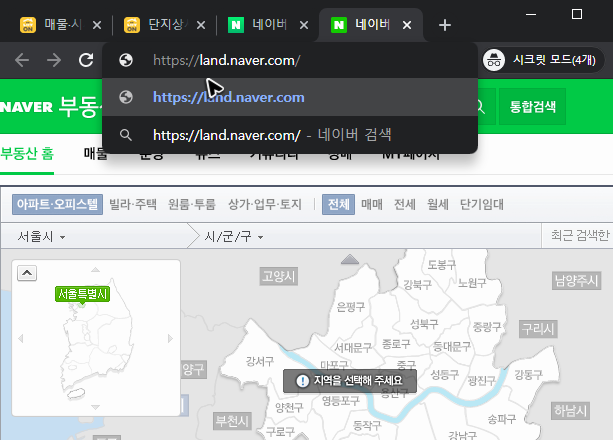Select 부천시 on the map

click(x=232, y=421)
